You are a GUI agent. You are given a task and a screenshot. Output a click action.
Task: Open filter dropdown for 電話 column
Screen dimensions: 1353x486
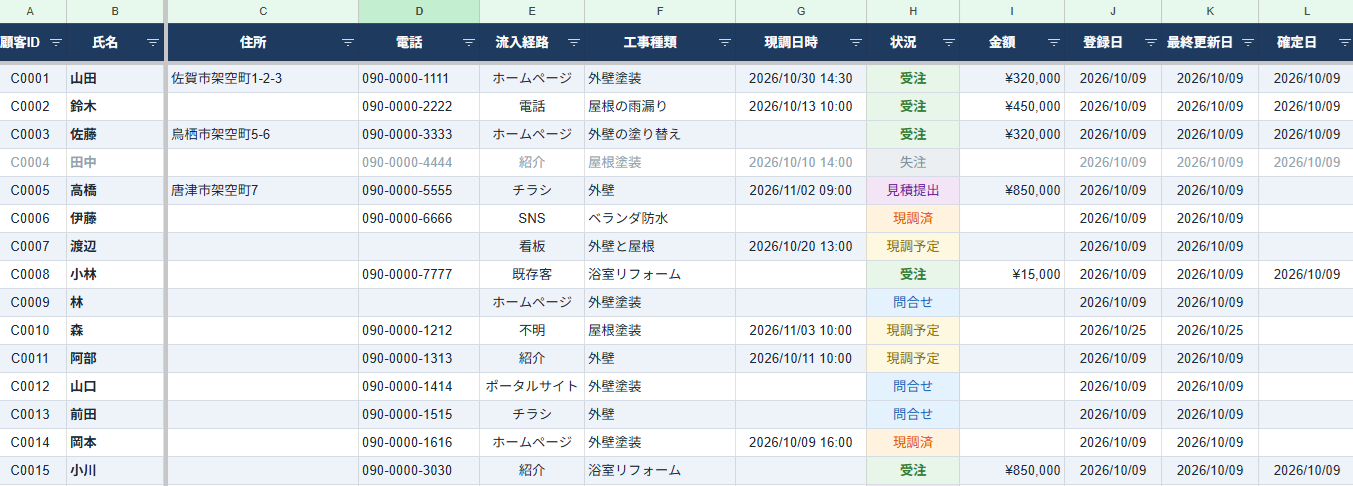[469, 43]
